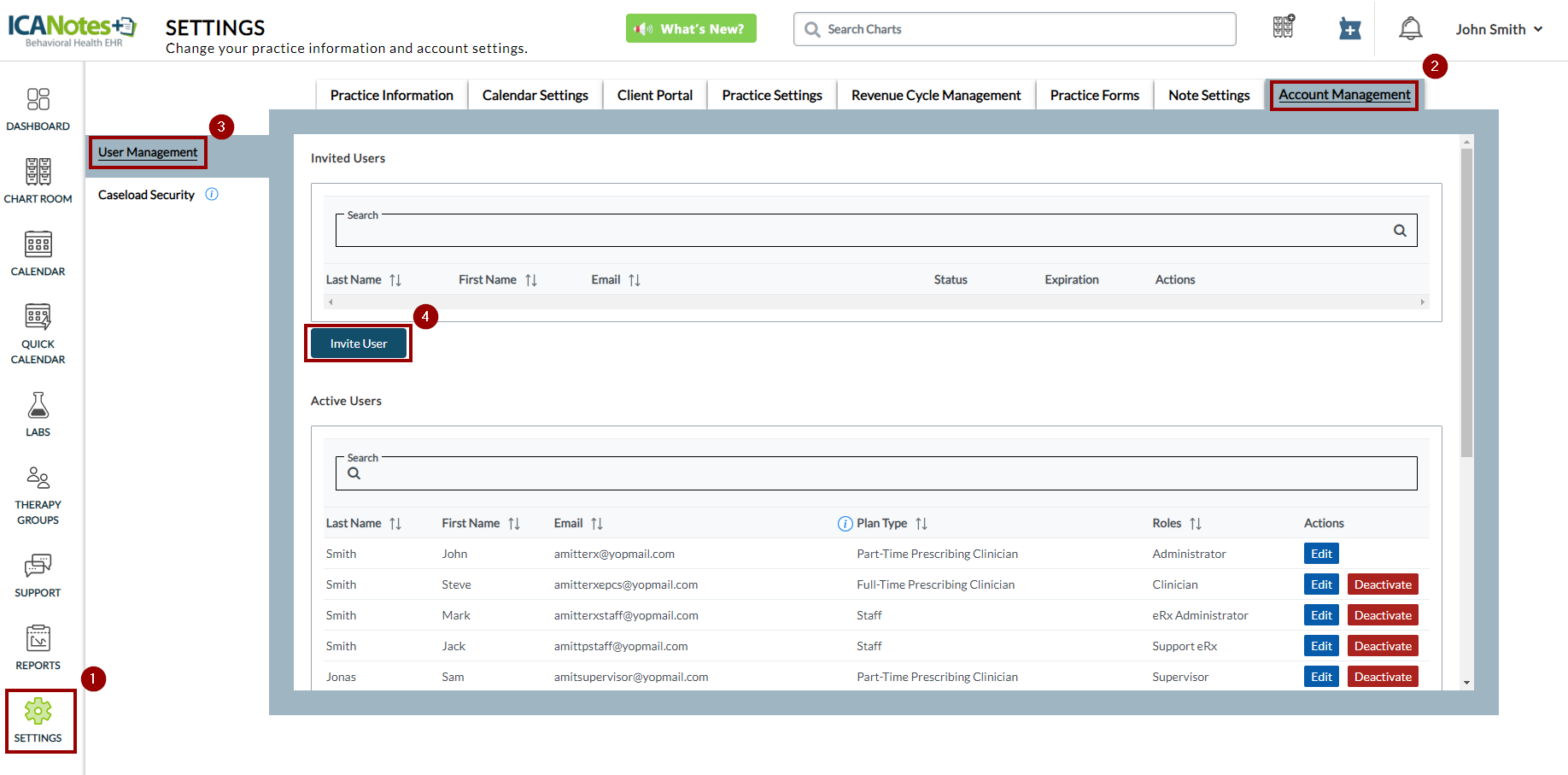Viewport: 1568px width, 775px height.
Task: Sort active users by Last Name
Action: pos(395,524)
